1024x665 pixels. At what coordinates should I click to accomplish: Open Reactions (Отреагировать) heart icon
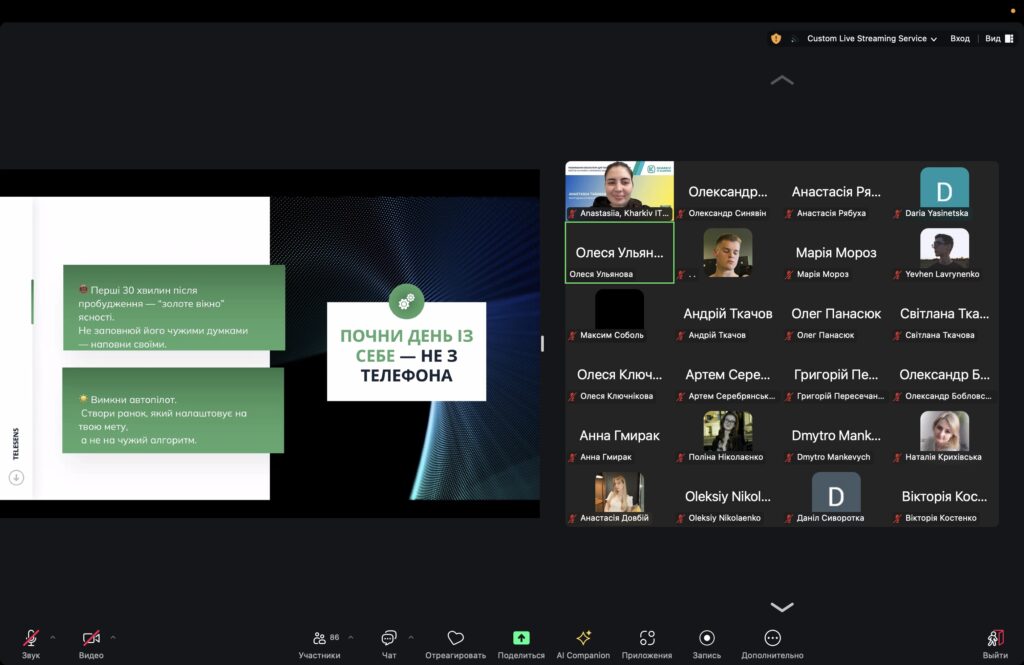pos(455,639)
